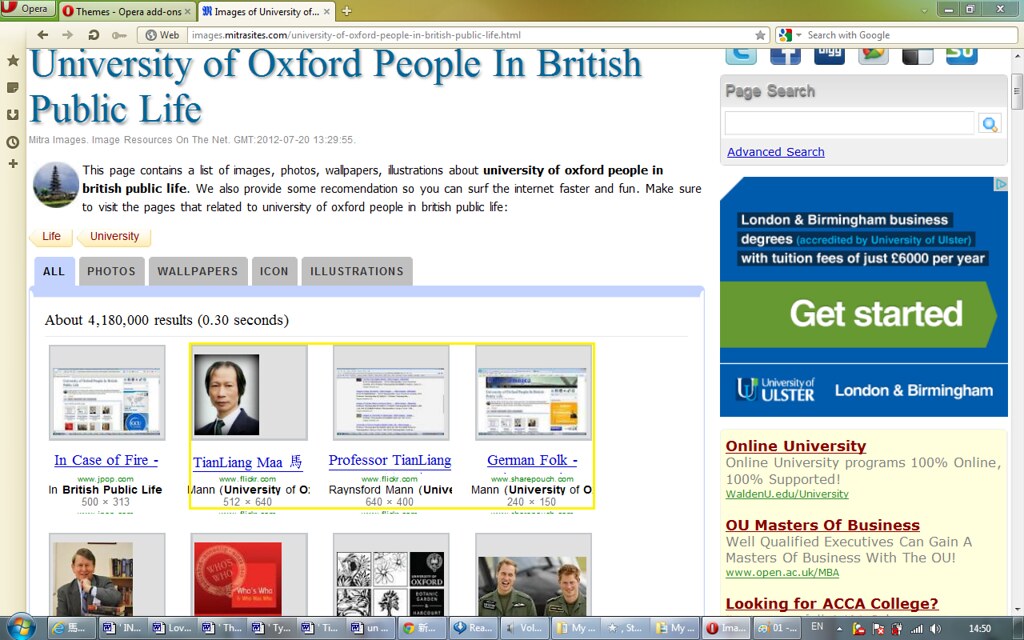The height and width of the screenshot is (640, 1024).
Task: Select the Life tag
Action: [x=51, y=236]
